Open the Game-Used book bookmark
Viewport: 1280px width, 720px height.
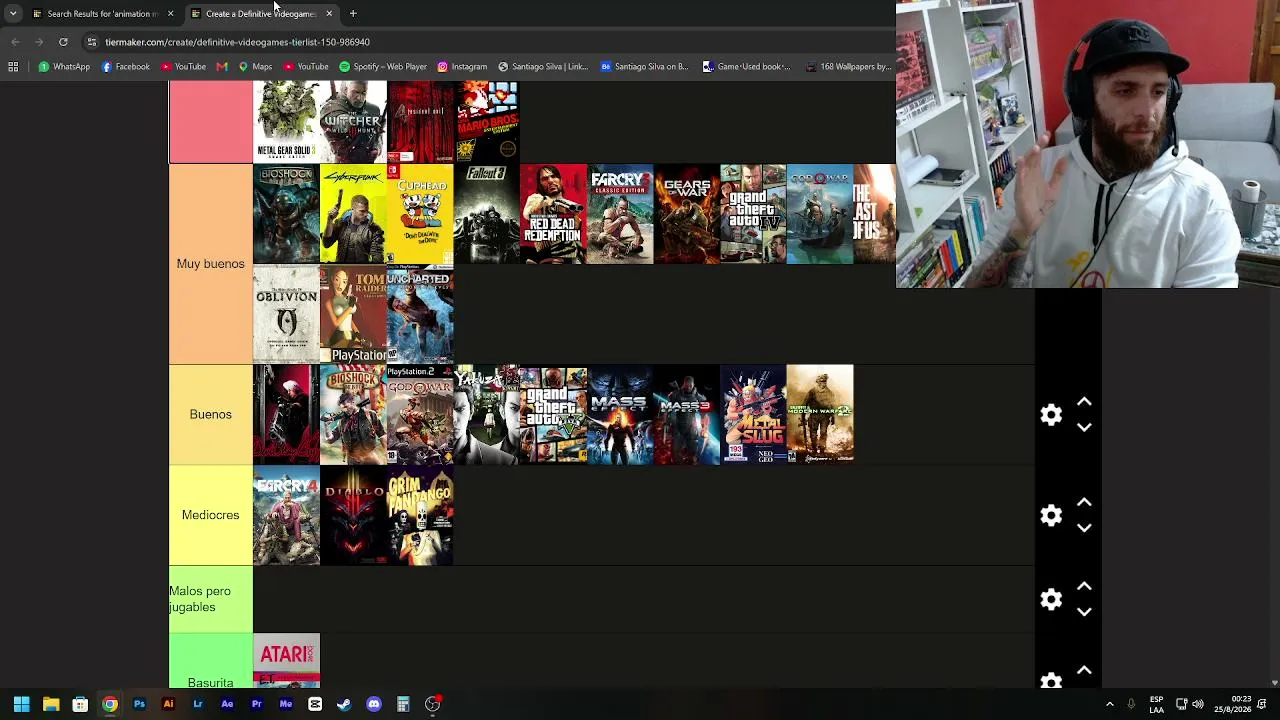tap(746, 67)
